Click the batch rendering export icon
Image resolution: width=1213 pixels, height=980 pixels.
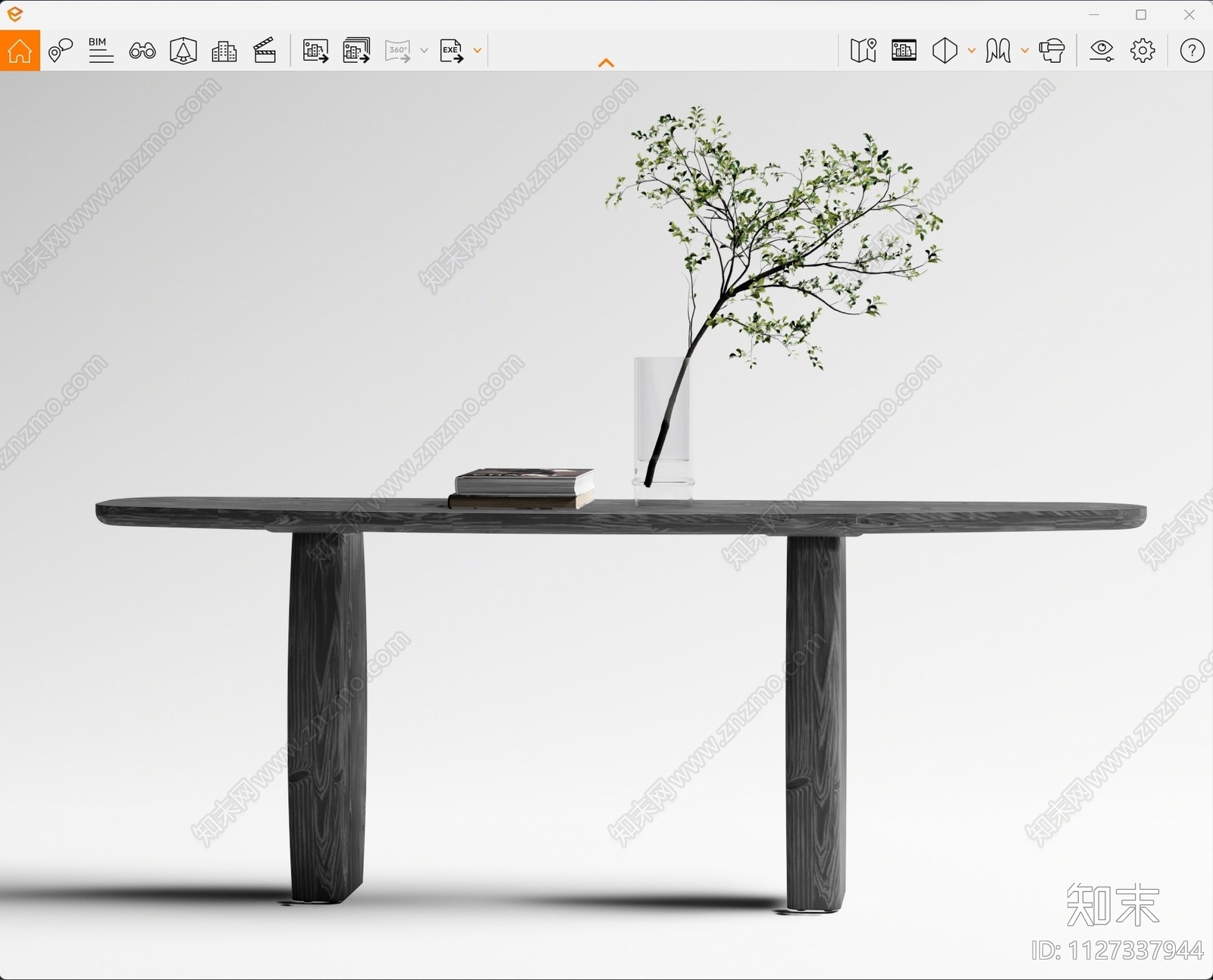[356, 51]
